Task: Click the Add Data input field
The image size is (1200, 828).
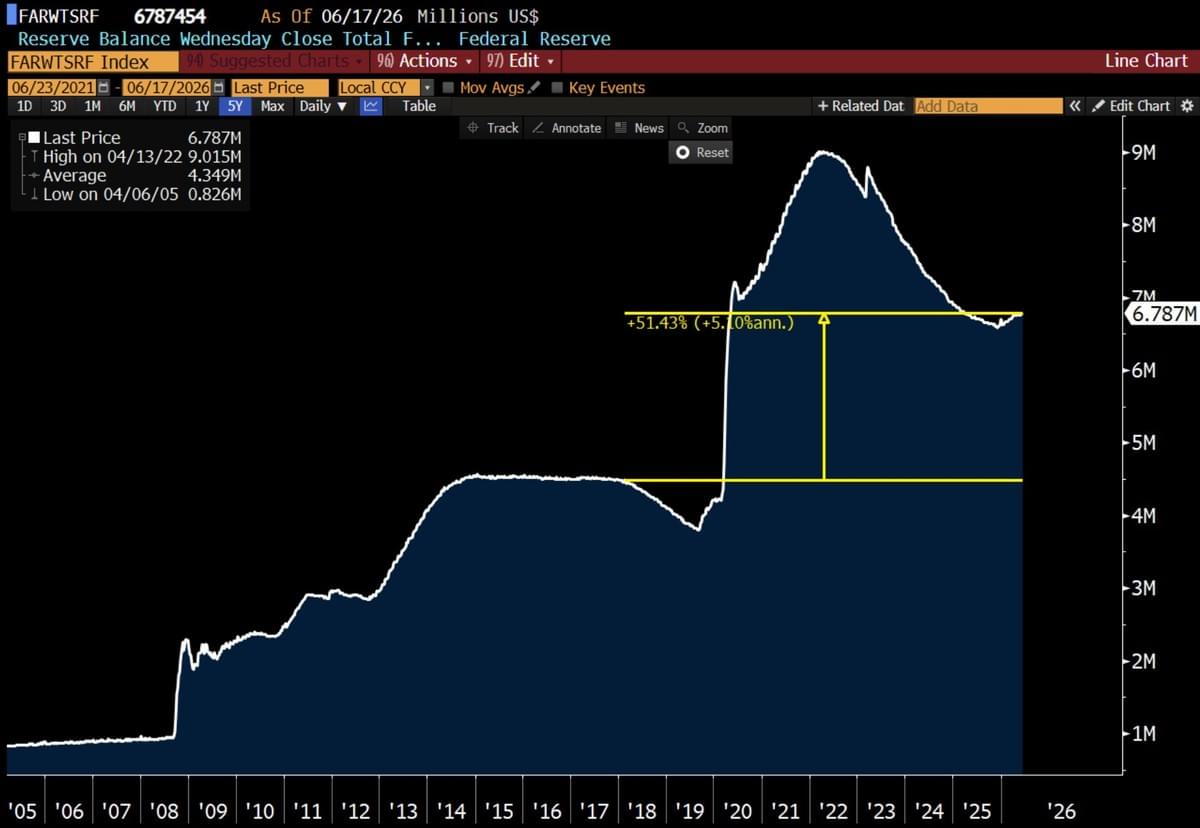Action: pyautogui.click(x=988, y=106)
